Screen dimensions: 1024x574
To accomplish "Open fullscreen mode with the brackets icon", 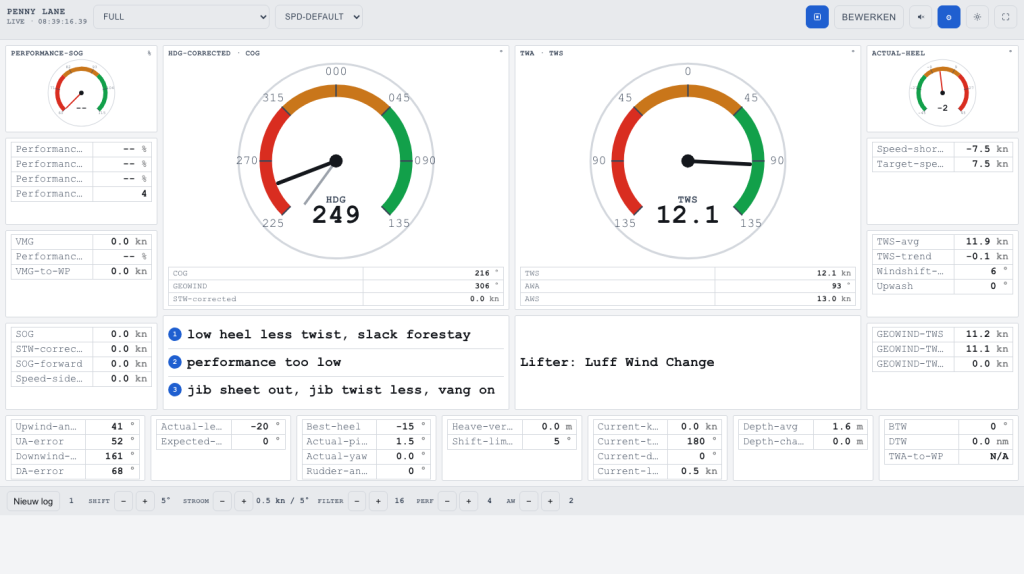I will coord(1006,17).
